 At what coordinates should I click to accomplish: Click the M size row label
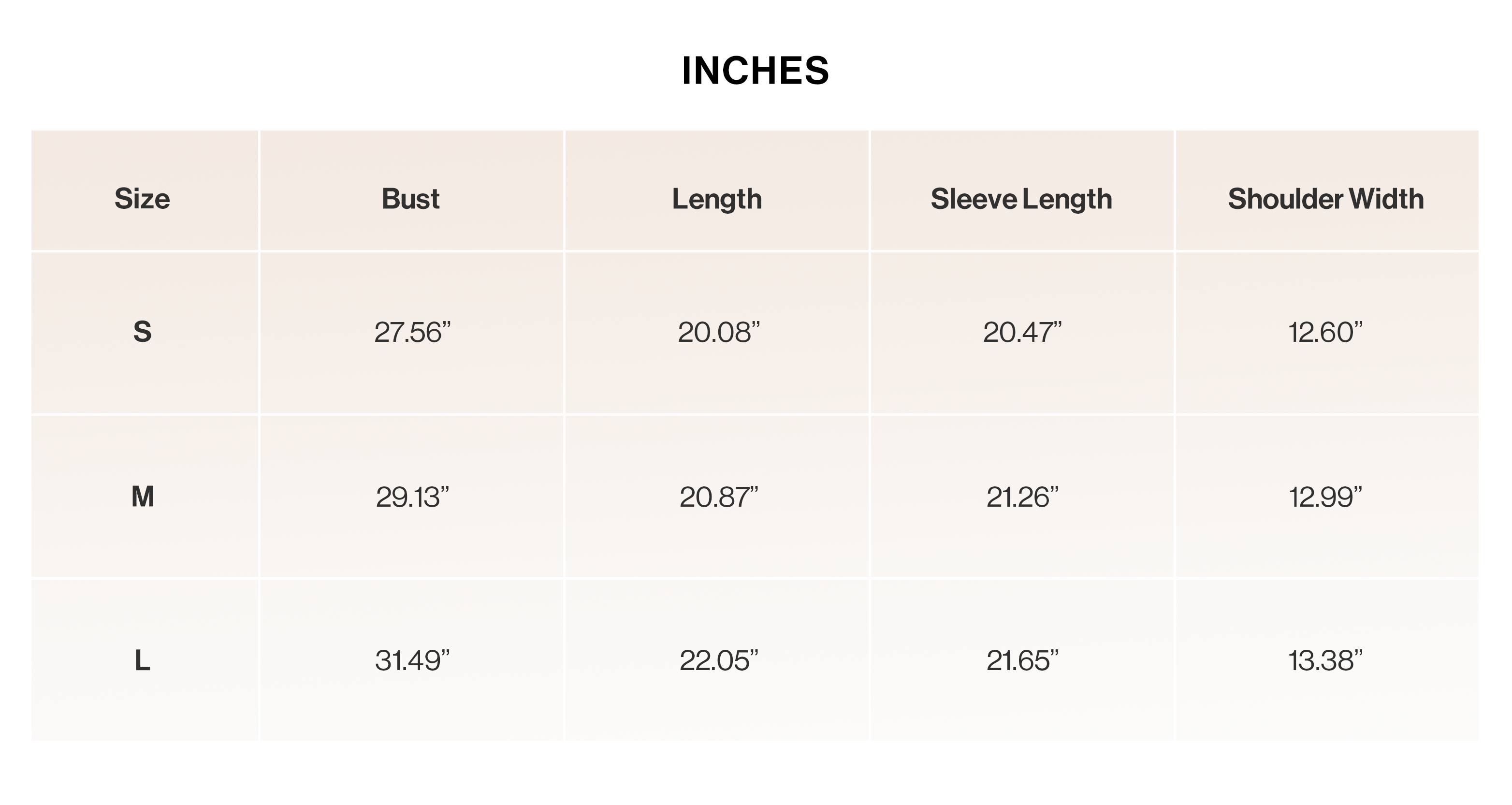point(143,497)
